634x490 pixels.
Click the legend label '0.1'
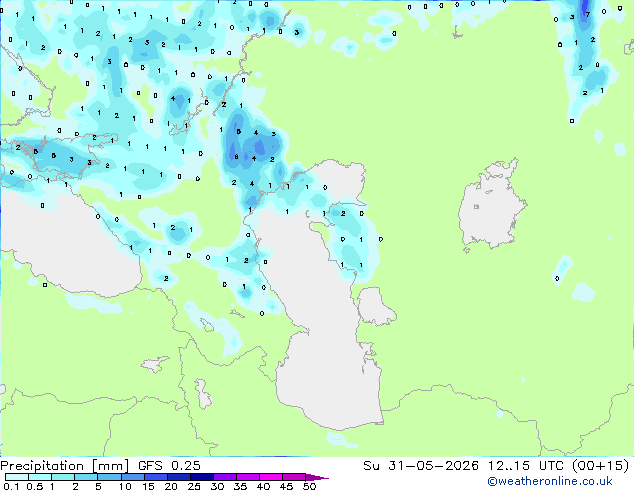pos(12,486)
